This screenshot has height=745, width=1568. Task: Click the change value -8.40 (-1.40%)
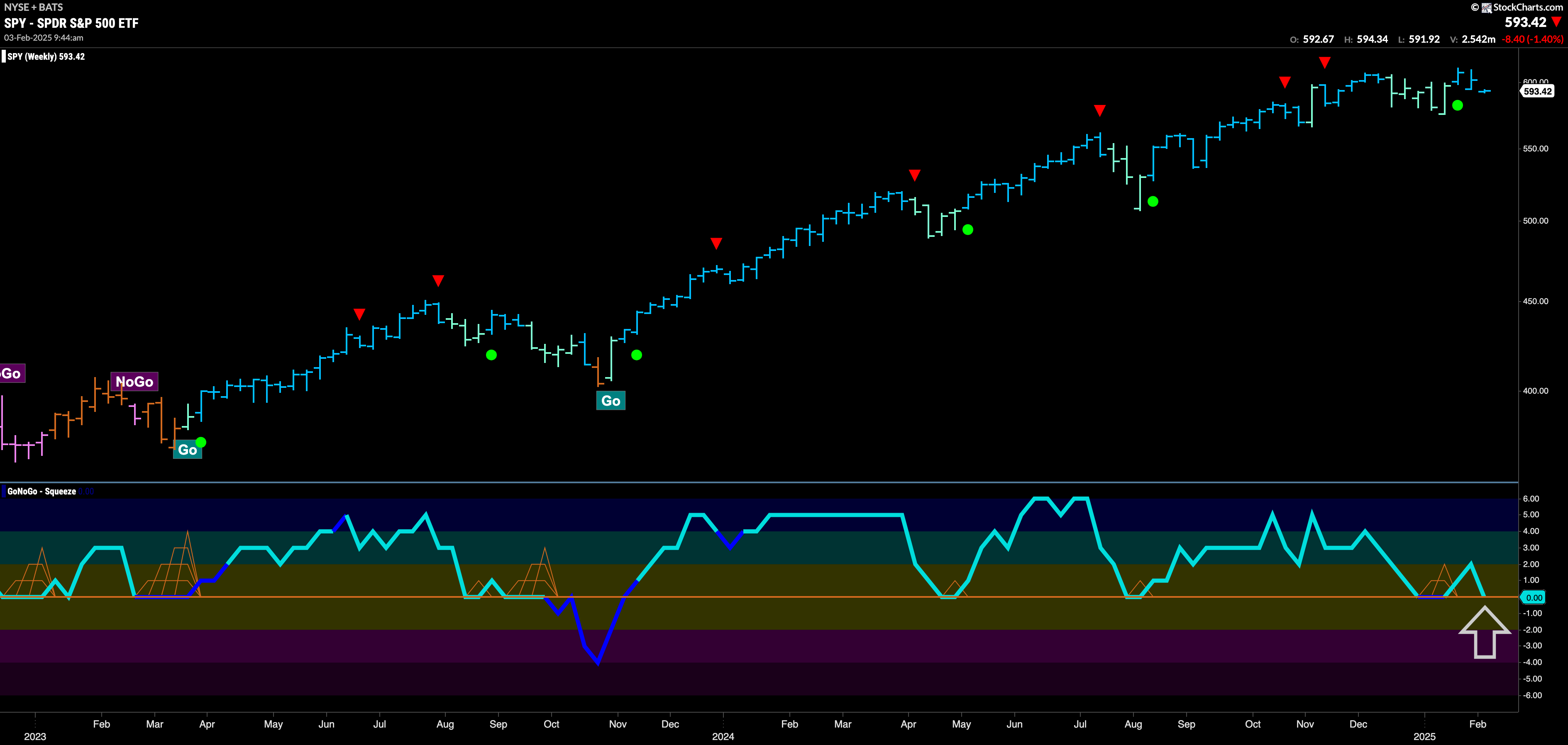1533,39
